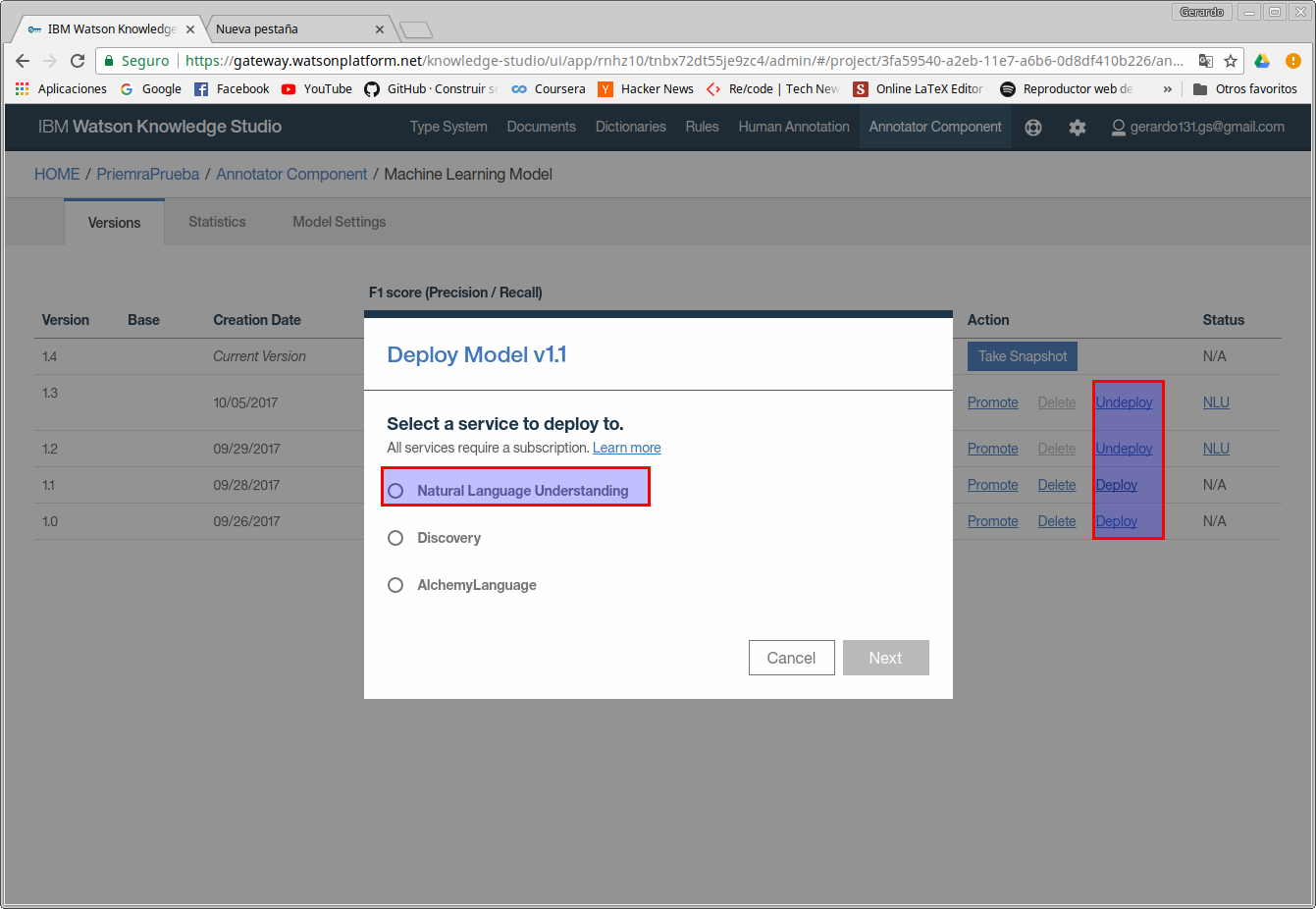Delete version 1.1
This screenshot has width=1316, height=909.
click(x=1057, y=485)
